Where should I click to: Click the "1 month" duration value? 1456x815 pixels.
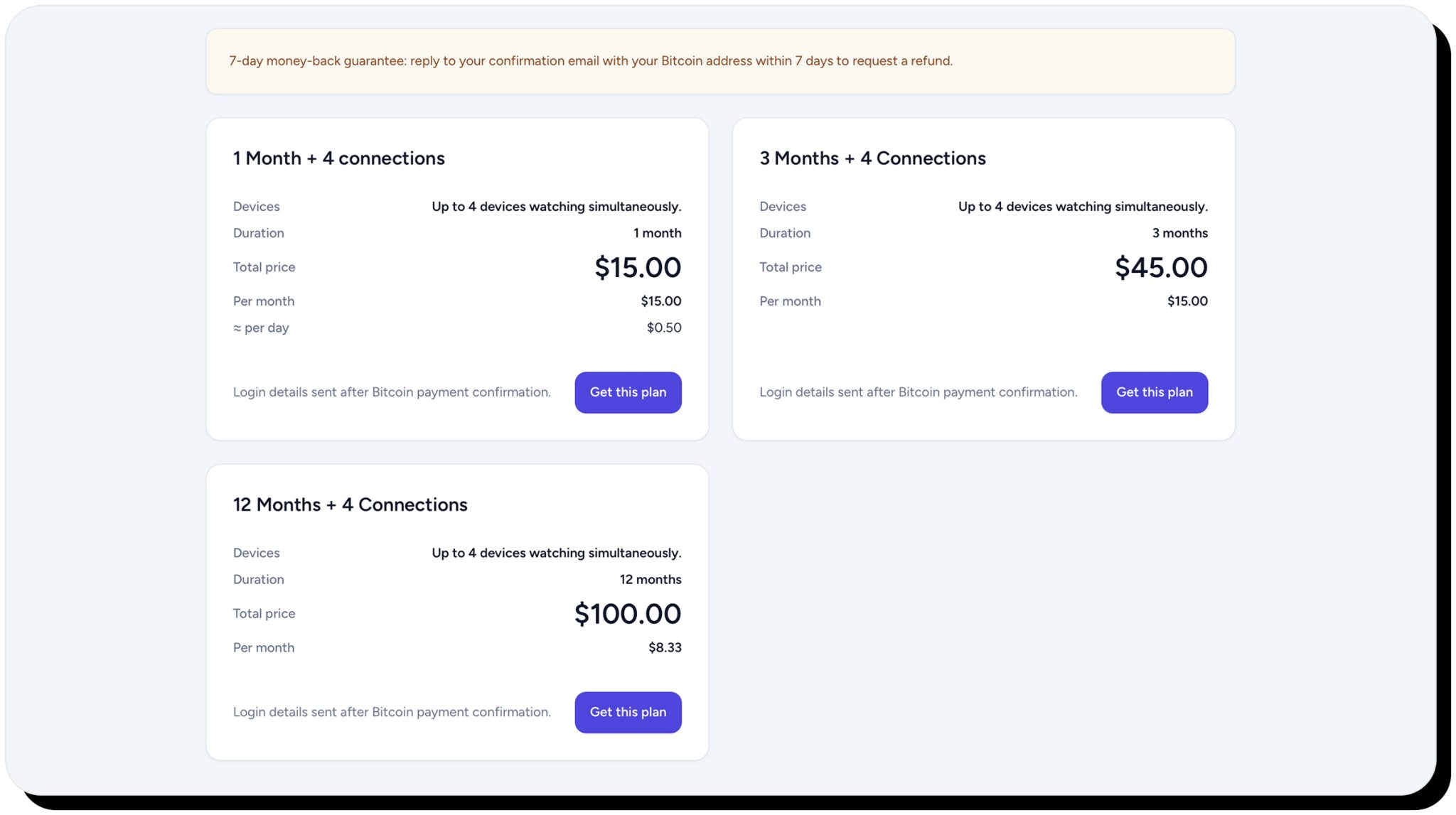657,233
